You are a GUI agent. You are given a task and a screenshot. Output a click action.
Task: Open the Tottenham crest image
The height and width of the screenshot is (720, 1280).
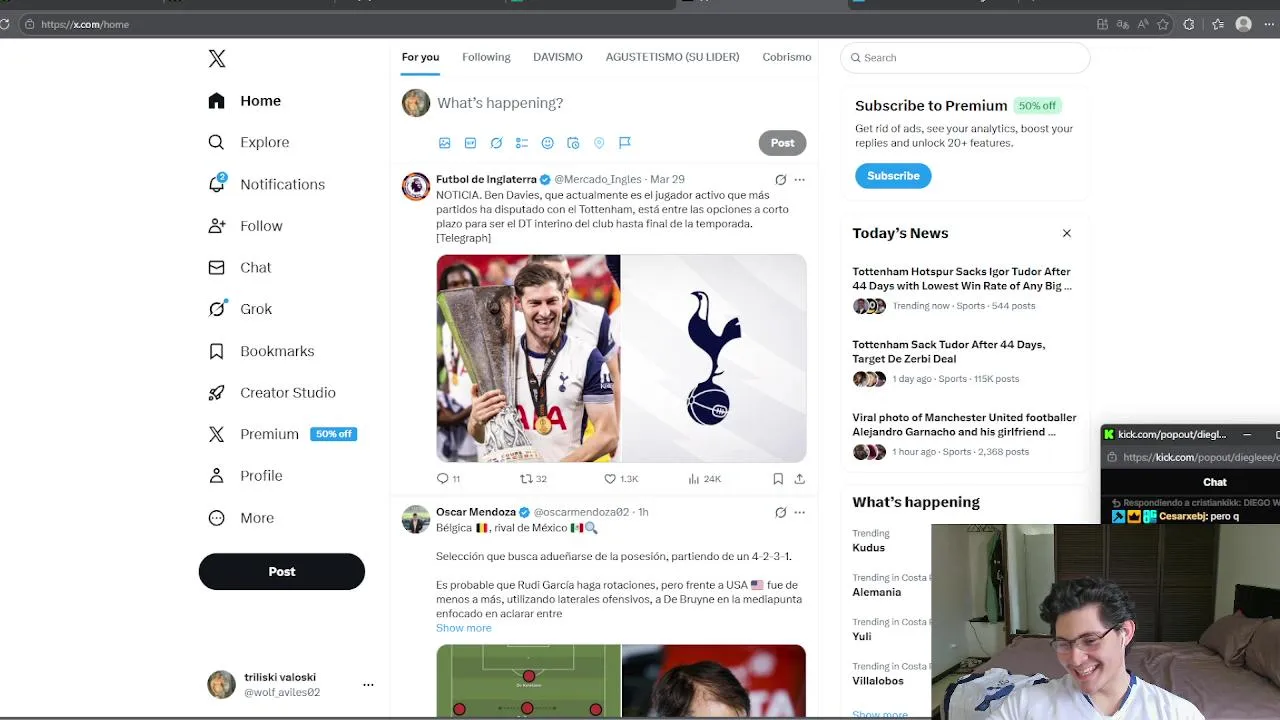coord(714,358)
